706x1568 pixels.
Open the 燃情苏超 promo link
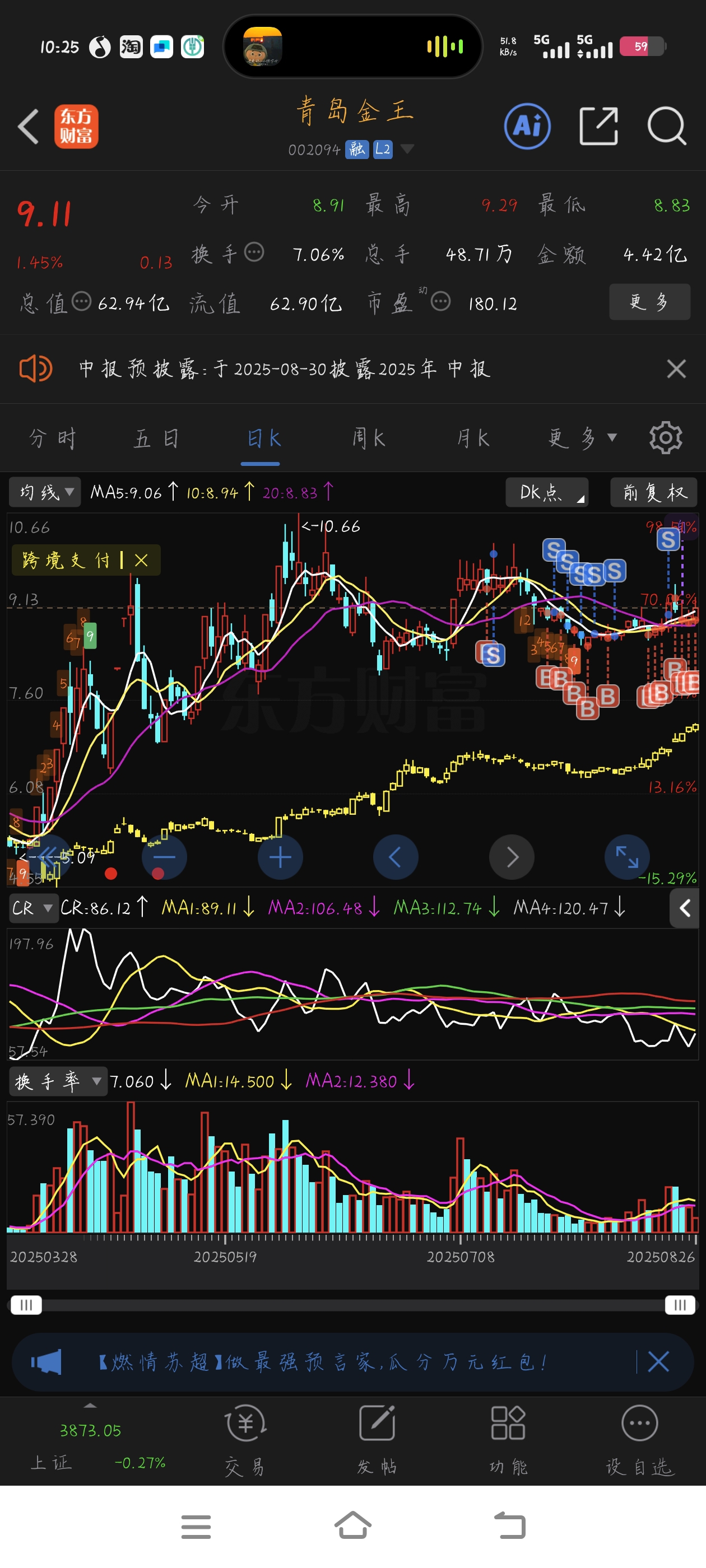323,1362
